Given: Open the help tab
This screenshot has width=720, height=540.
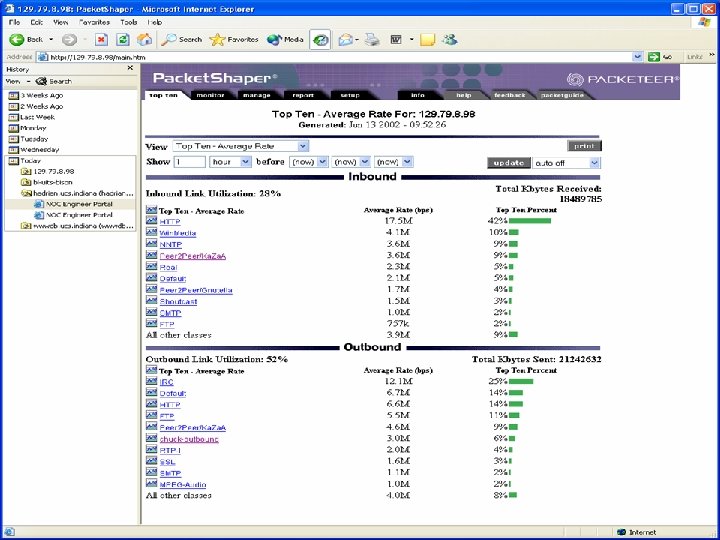Looking at the screenshot, I should coord(464,95).
